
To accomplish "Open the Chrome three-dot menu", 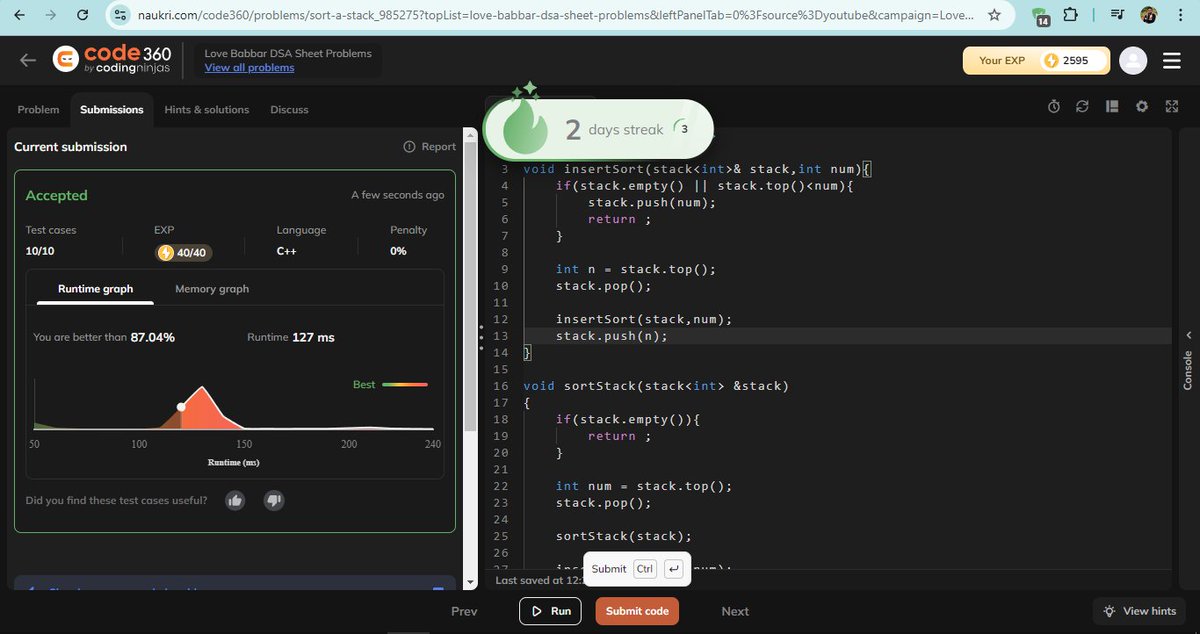I will pyautogui.click(x=1181, y=15).
